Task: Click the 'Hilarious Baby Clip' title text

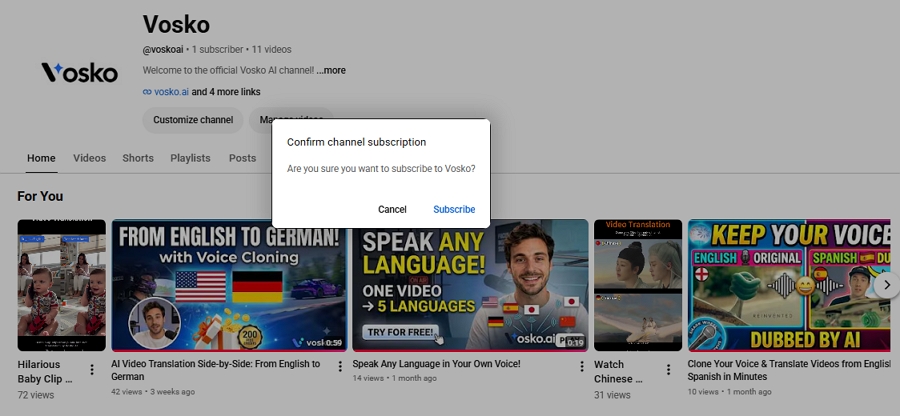Action: pyautogui.click(x=45, y=372)
